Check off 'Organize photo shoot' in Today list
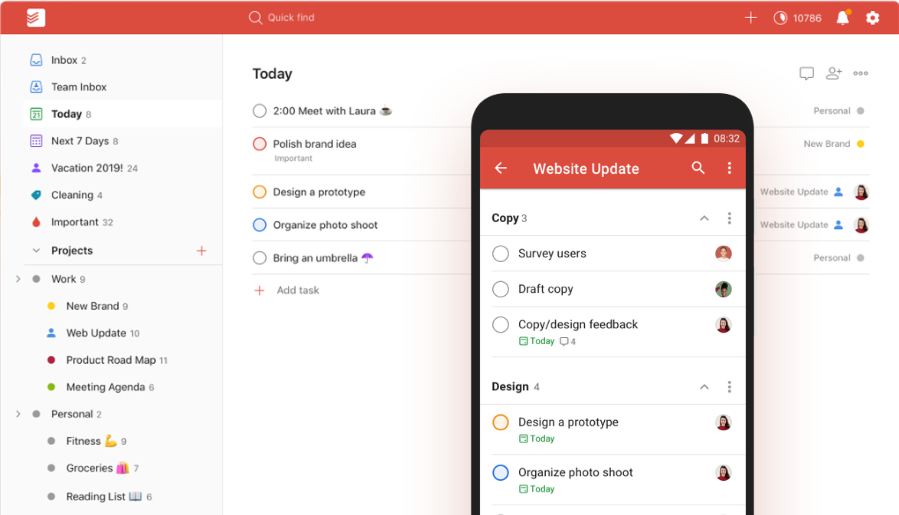Viewport: 899px width, 515px height. (x=260, y=225)
